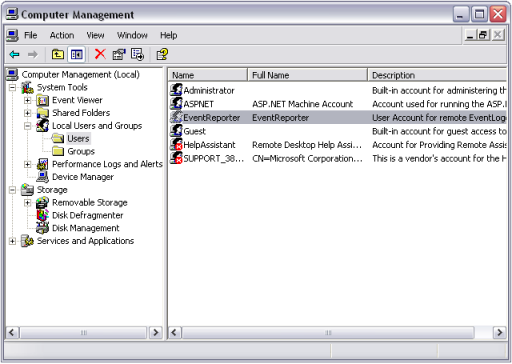Sort by the Full Name column header
Image resolution: width=512 pixels, height=364 pixels.
coord(307,75)
